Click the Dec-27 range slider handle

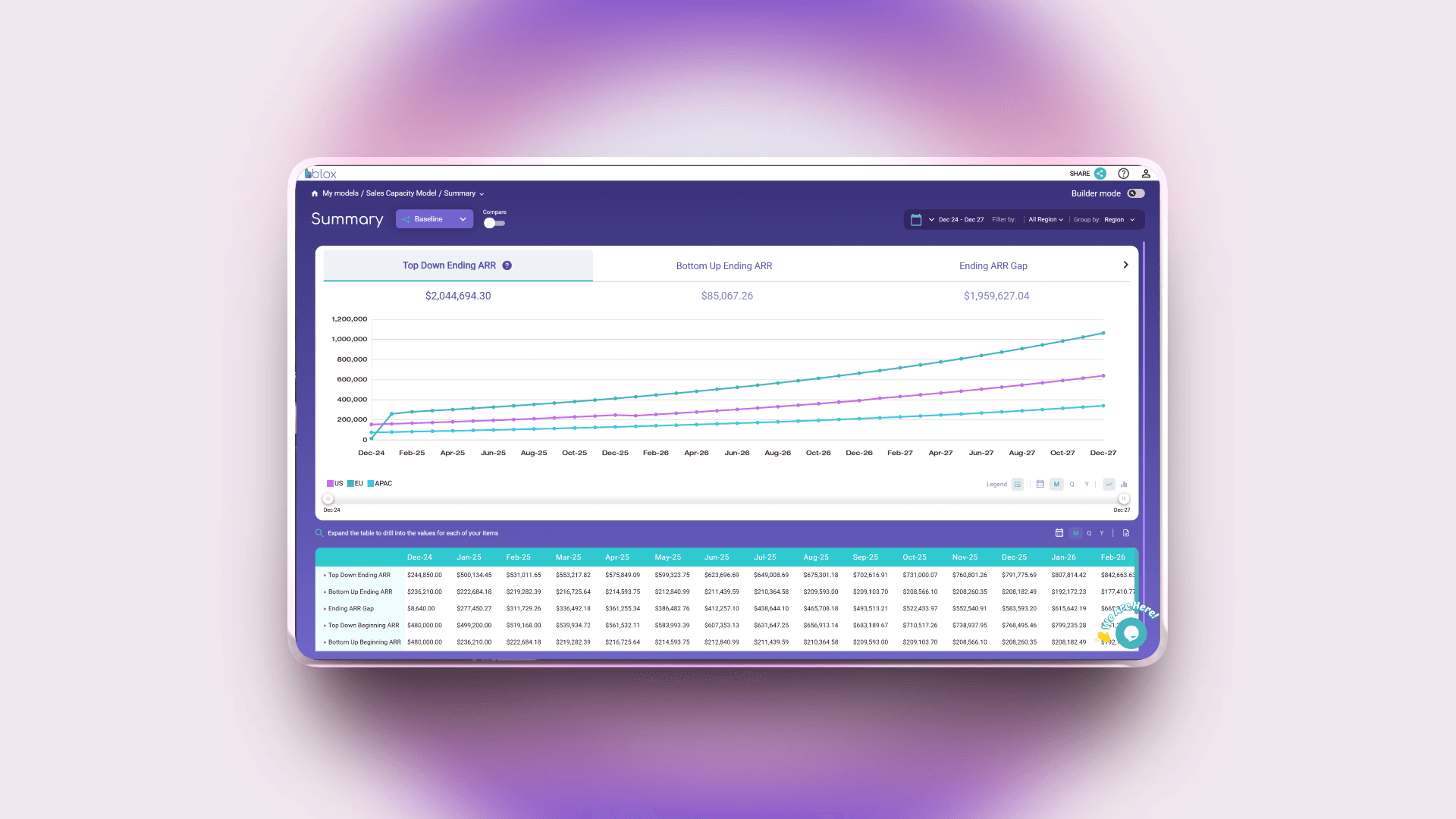click(x=1124, y=499)
